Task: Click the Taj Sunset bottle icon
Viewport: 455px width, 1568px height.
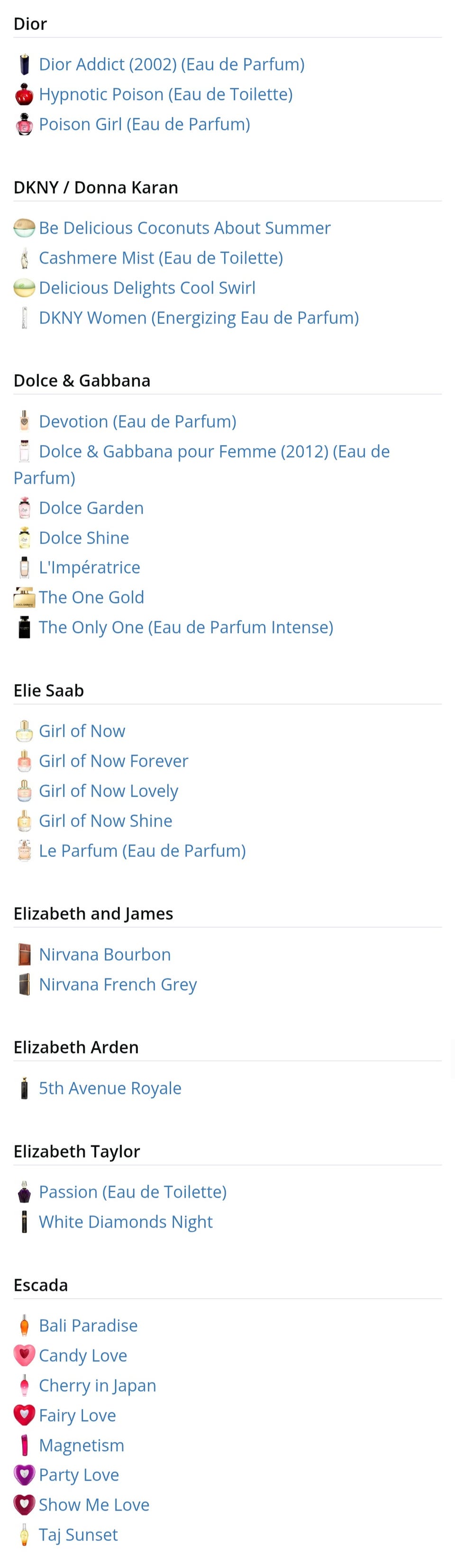Action: point(24,1534)
